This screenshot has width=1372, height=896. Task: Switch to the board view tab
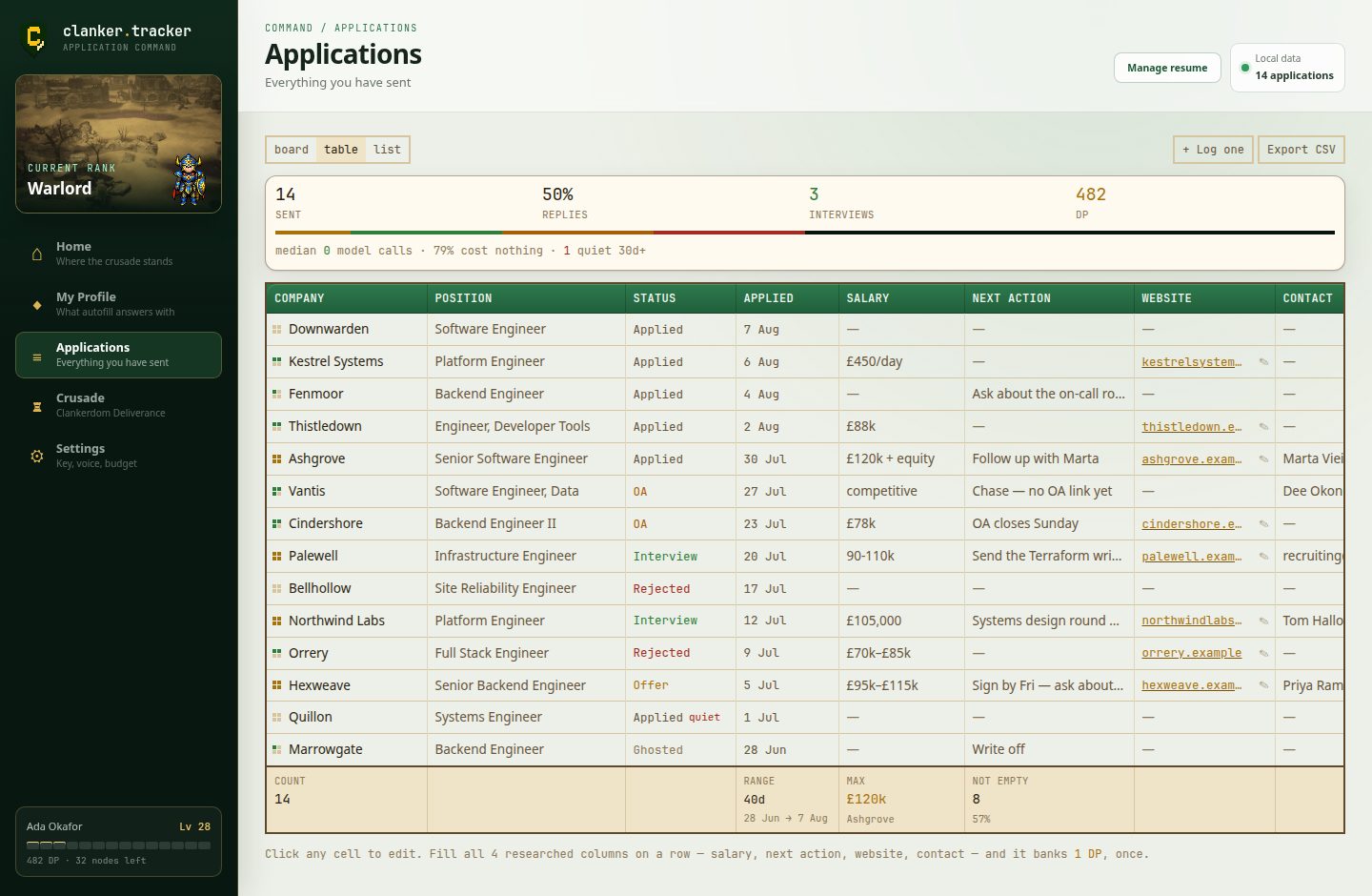click(292, 150)
